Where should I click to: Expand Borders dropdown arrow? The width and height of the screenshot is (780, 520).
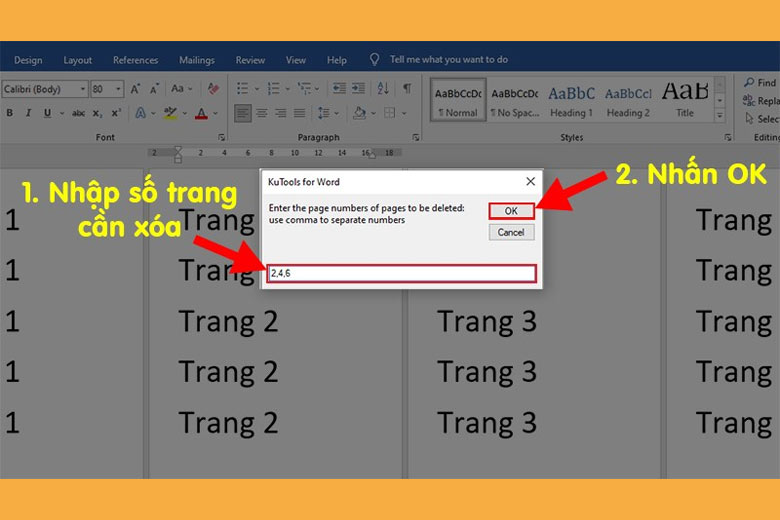(x=404, y=113)
